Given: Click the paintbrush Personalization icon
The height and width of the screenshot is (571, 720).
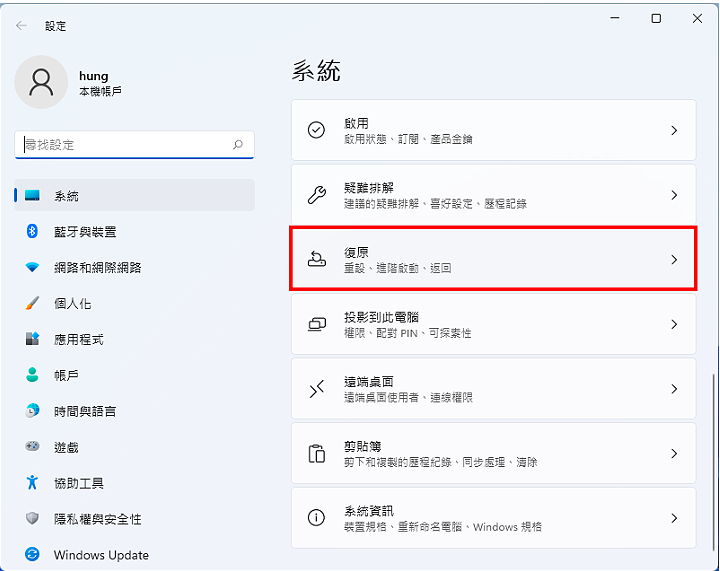Looking at the screenshot, I should [32, 303].
